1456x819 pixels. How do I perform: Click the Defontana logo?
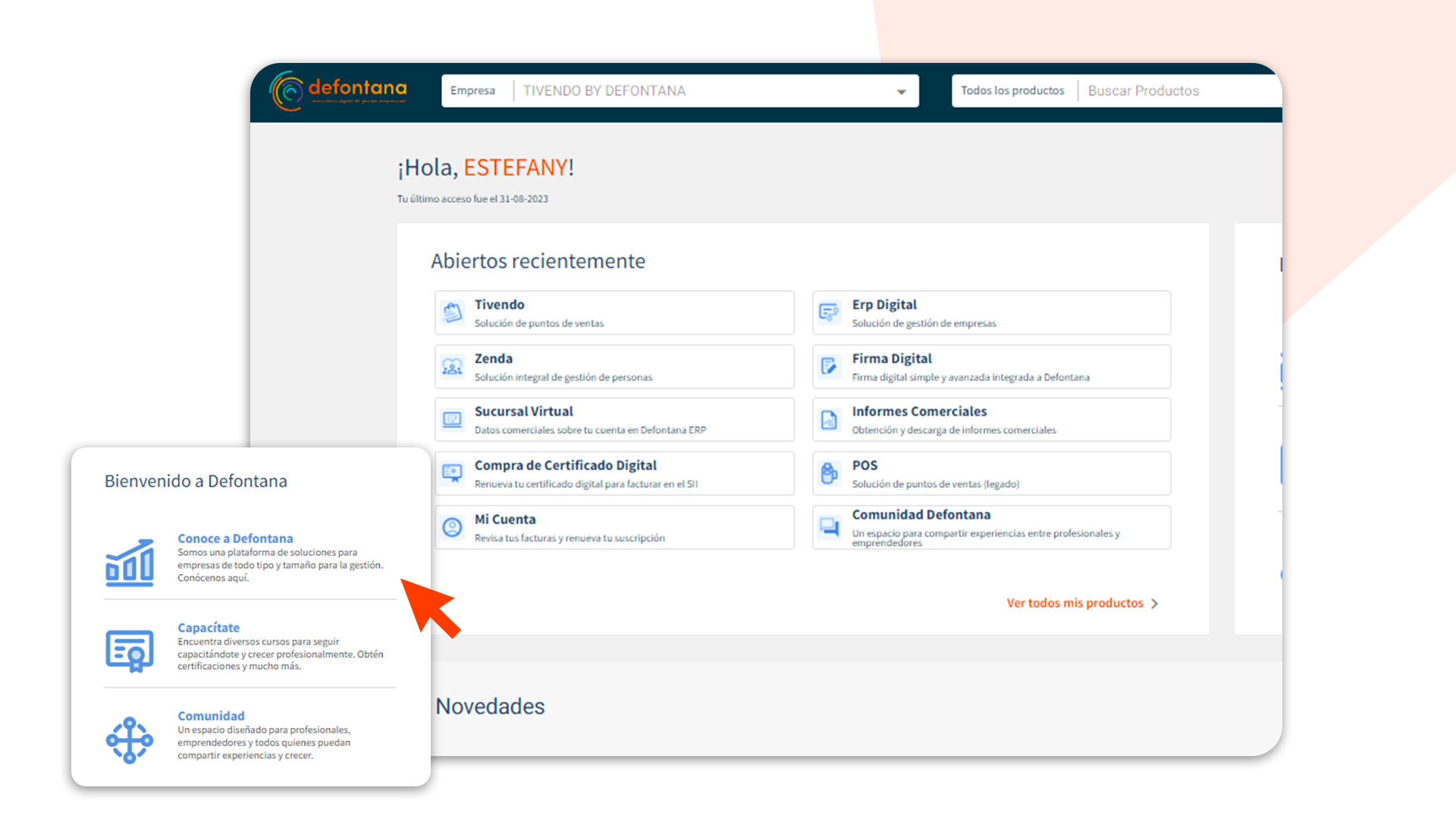coord(337,89)
